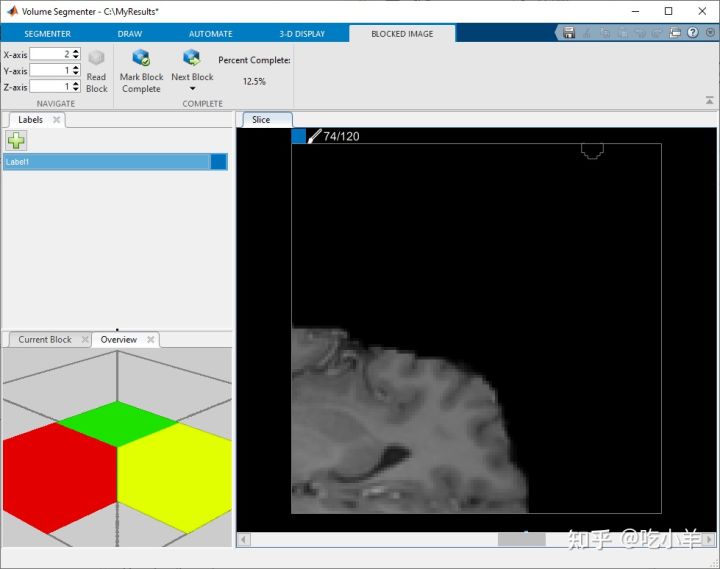Switch to the Current Block panel tab
The image size is (720, 569).
(45, 340)
